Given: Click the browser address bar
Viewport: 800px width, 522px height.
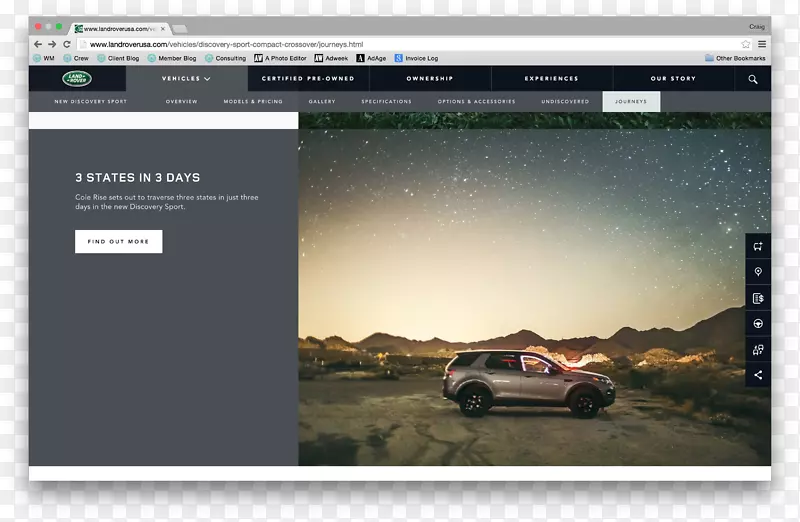Looking at the screenshot, I should [400, 44].
